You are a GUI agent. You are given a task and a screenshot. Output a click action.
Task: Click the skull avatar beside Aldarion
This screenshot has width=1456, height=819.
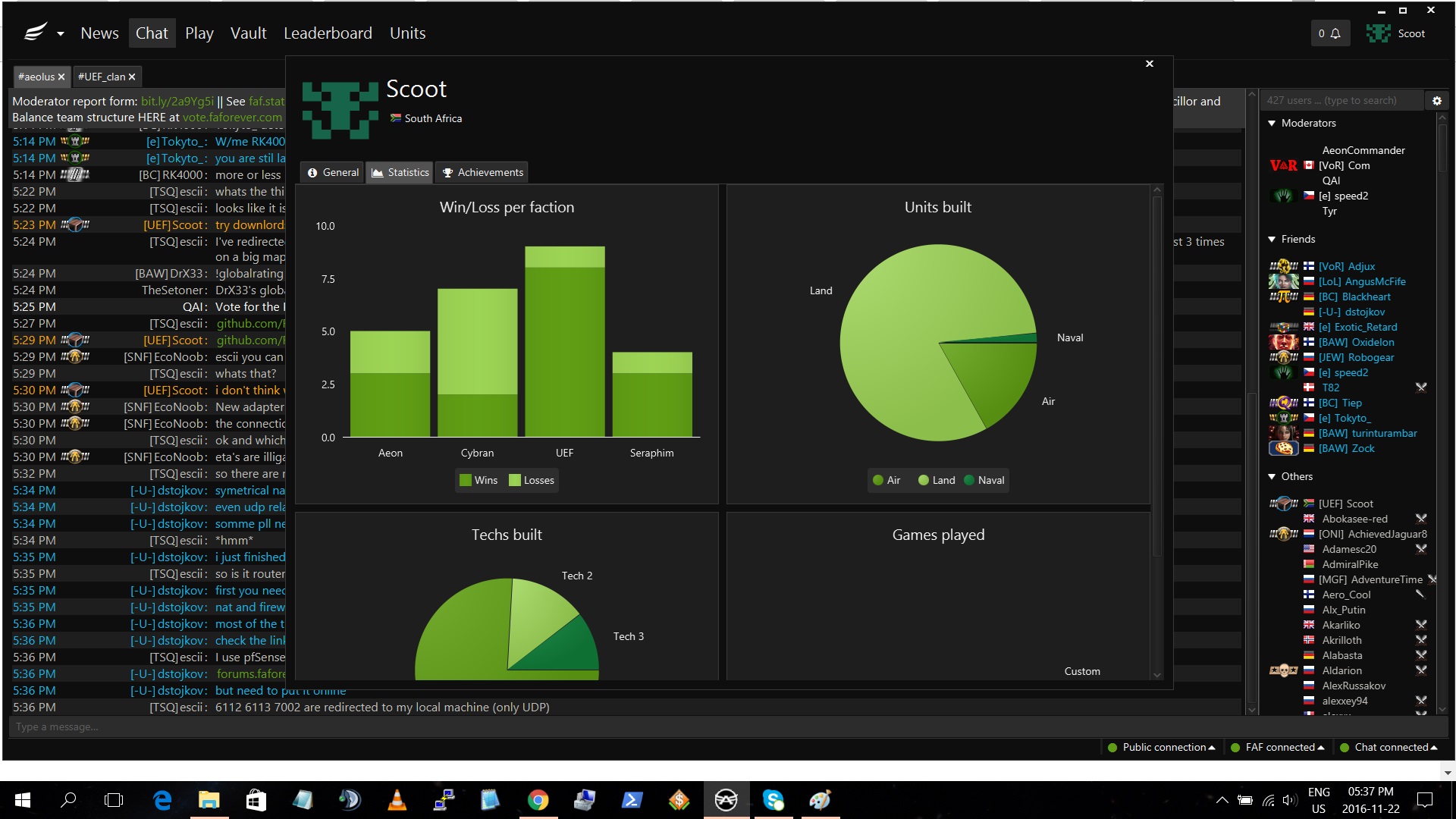coord(1283,670)
